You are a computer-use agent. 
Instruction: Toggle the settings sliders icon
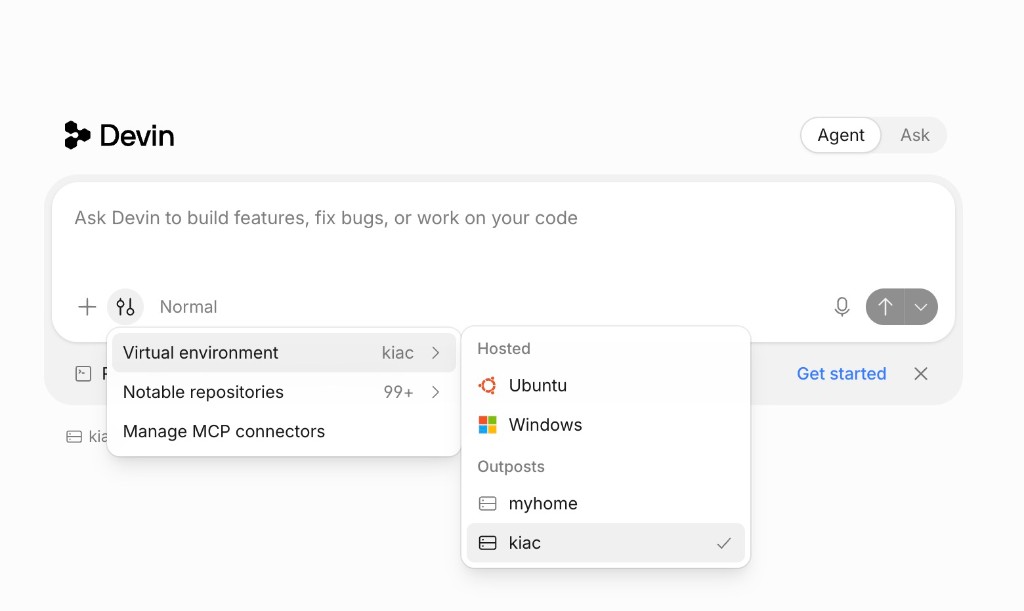coord(125,307)
